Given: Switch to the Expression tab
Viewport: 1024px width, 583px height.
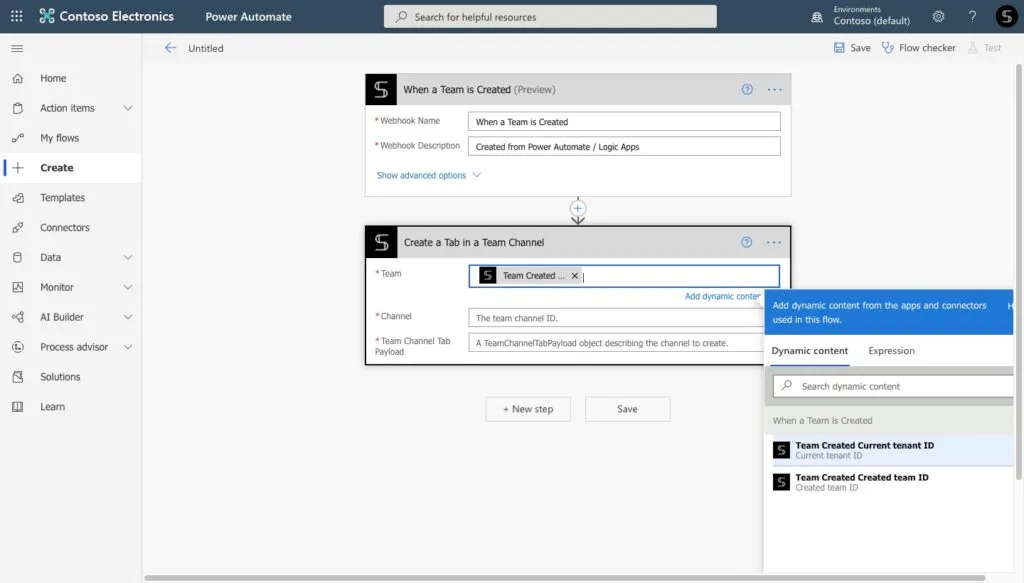Looking at the screenshot, I should [x=891, y=351].
